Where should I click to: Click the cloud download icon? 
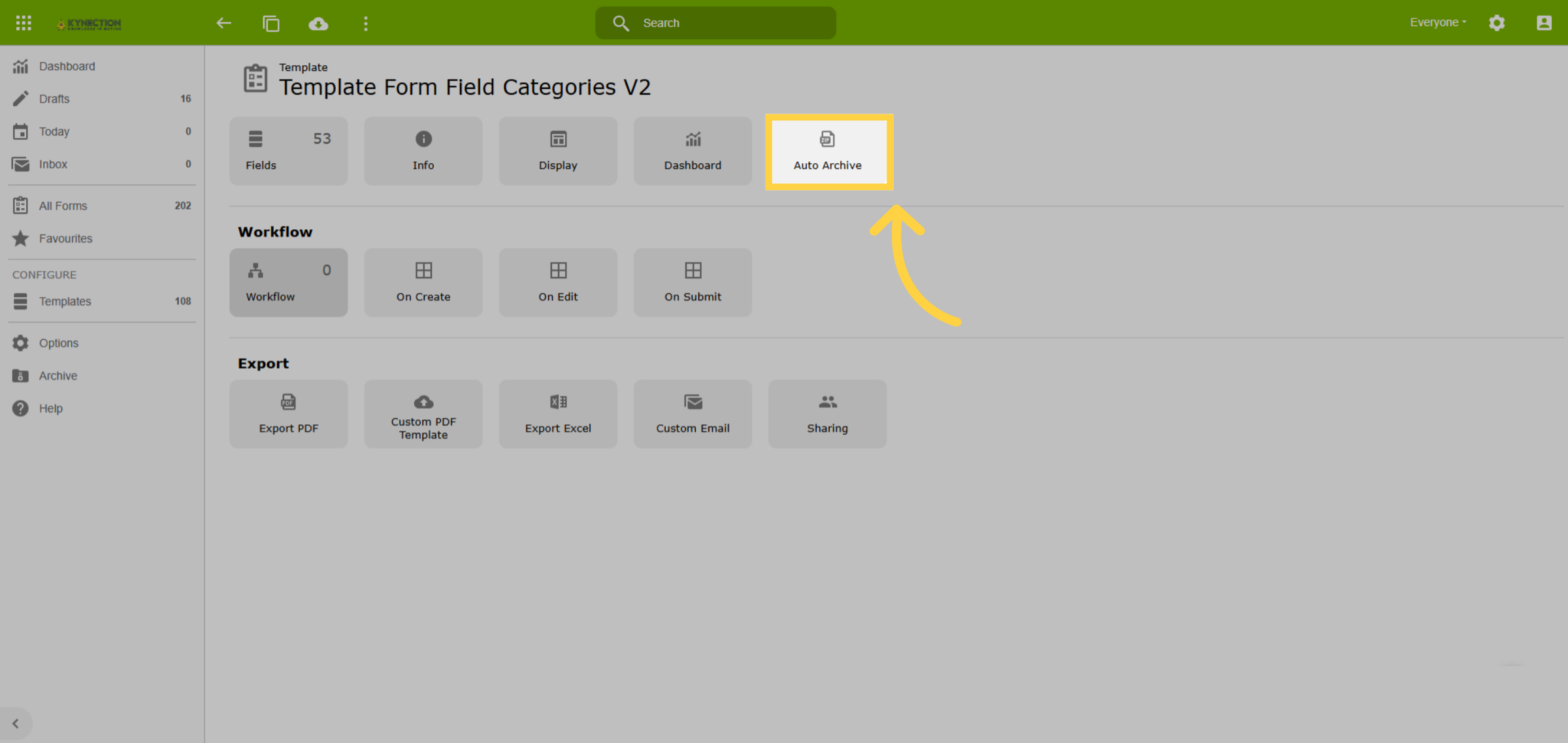pos(318,24)
